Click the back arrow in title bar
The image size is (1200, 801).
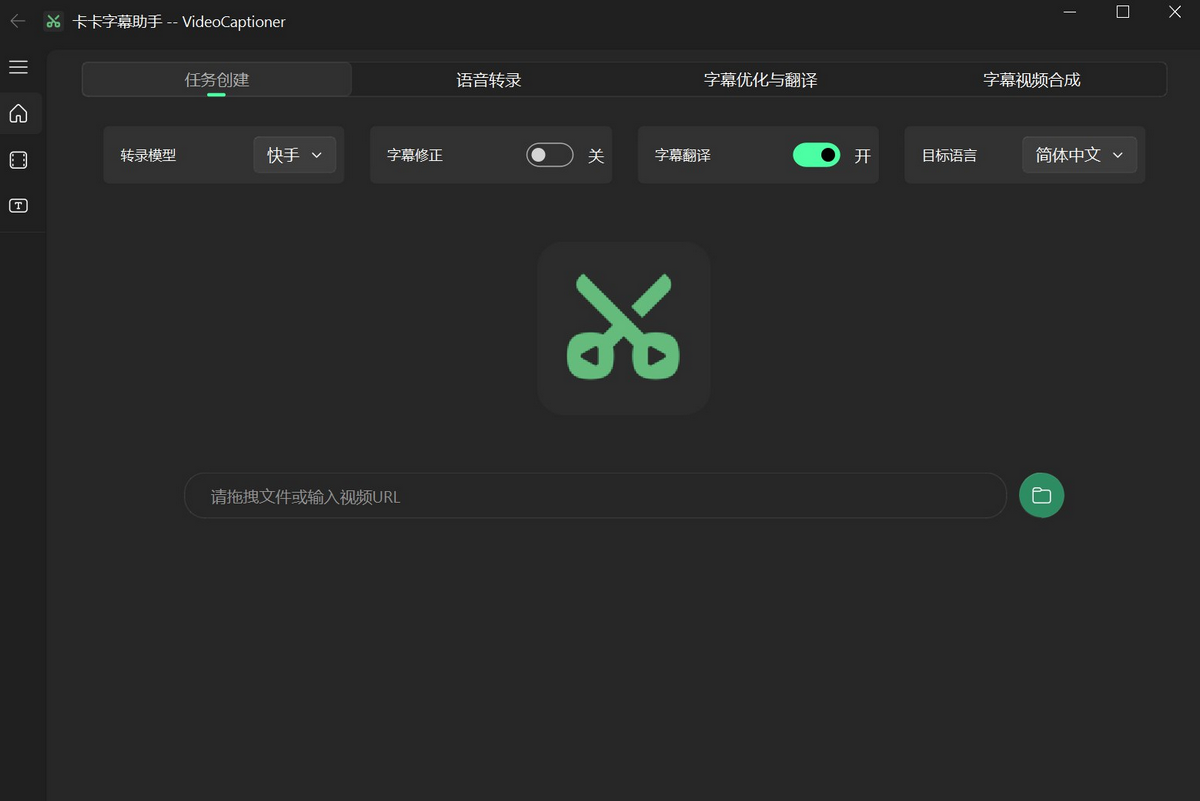[x=17, y=21]
